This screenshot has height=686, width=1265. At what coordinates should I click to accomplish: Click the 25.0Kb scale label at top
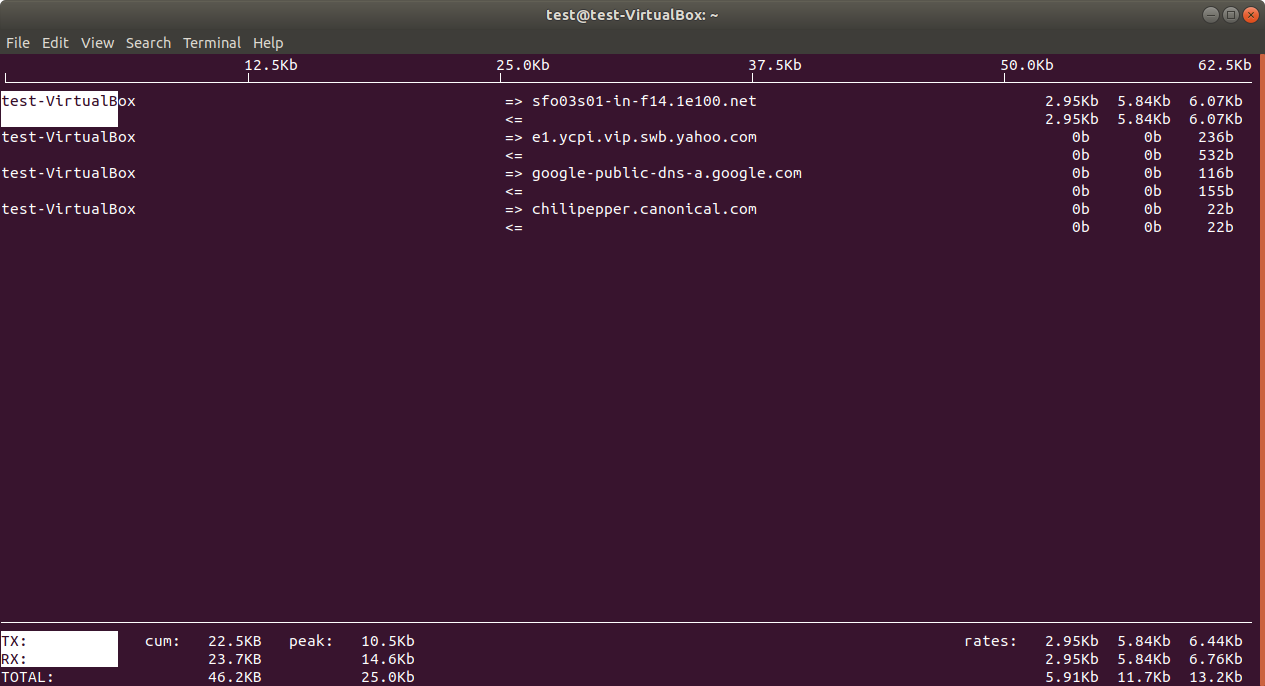[523, 65]
